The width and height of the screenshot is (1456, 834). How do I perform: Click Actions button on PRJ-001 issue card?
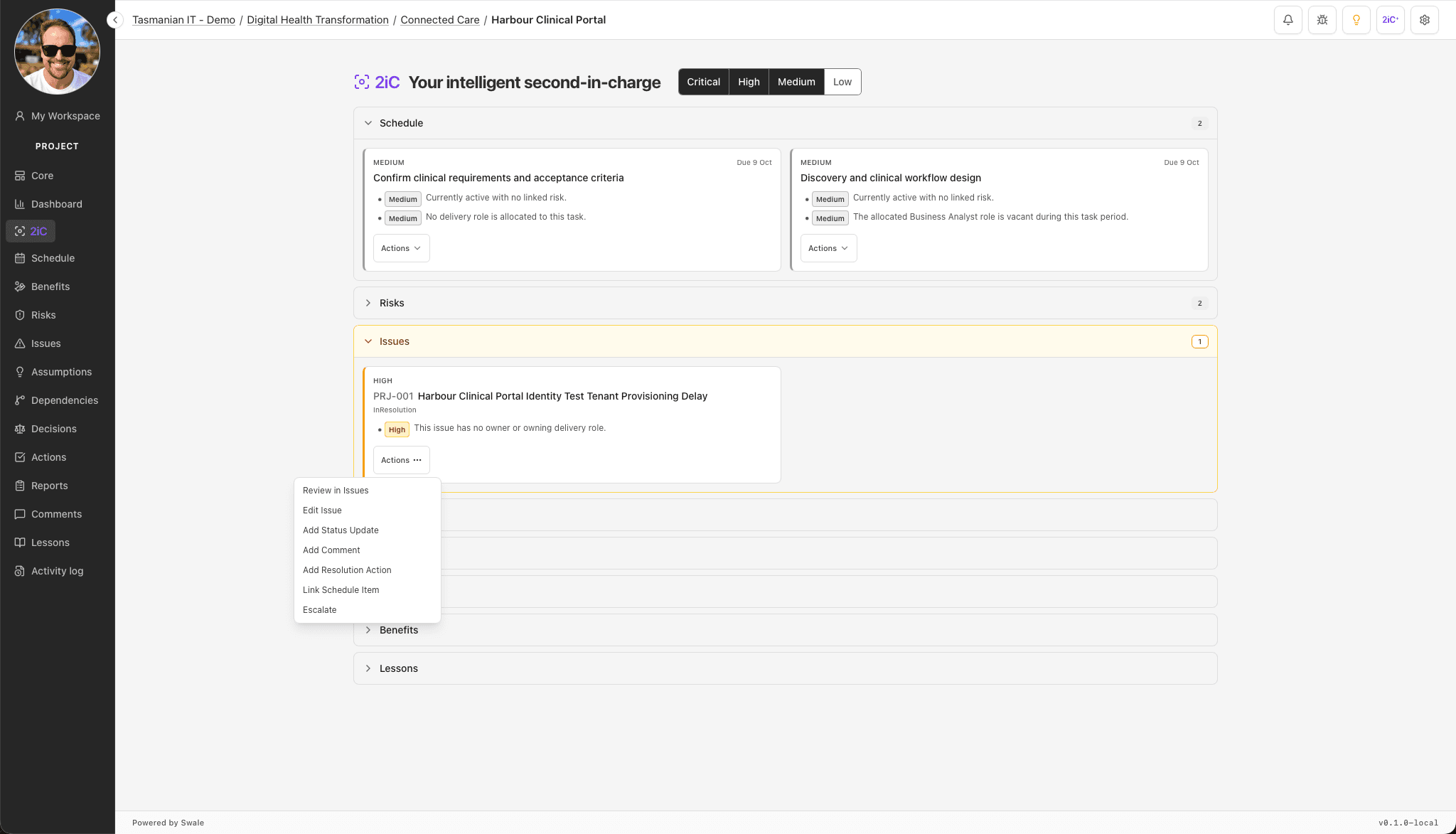click(401, 460)
